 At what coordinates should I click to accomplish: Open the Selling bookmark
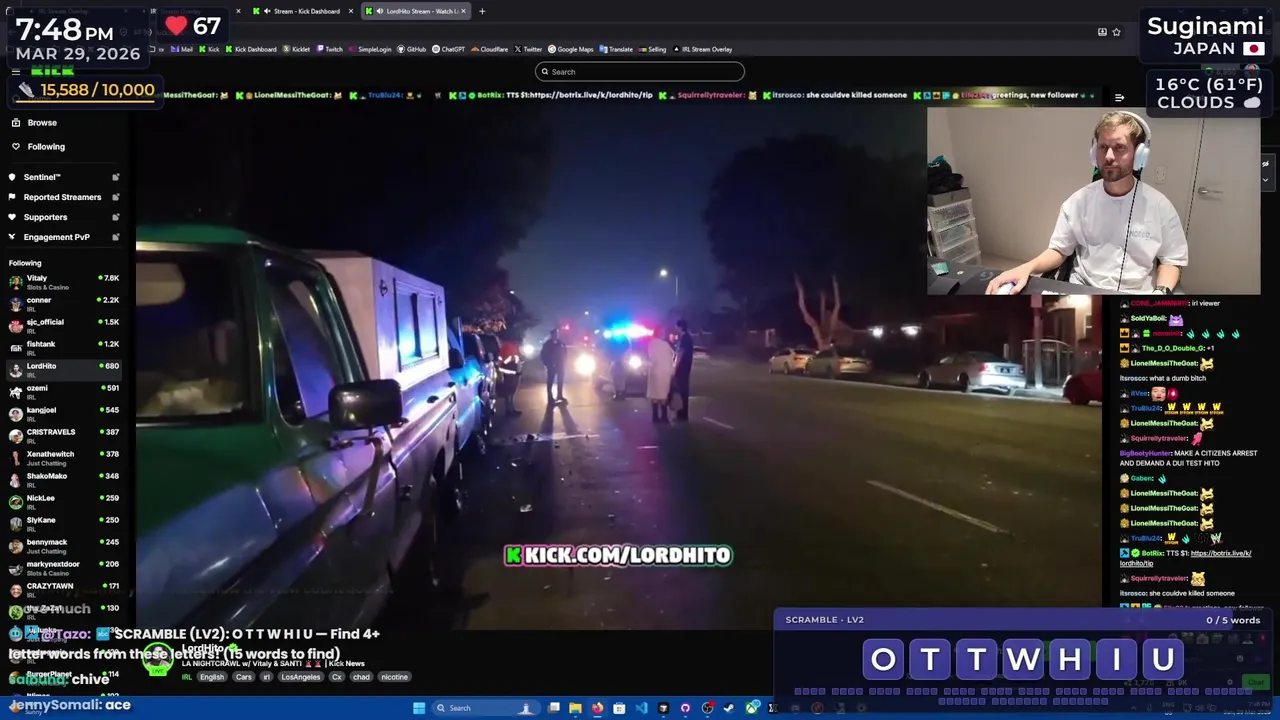click(652, 49)
